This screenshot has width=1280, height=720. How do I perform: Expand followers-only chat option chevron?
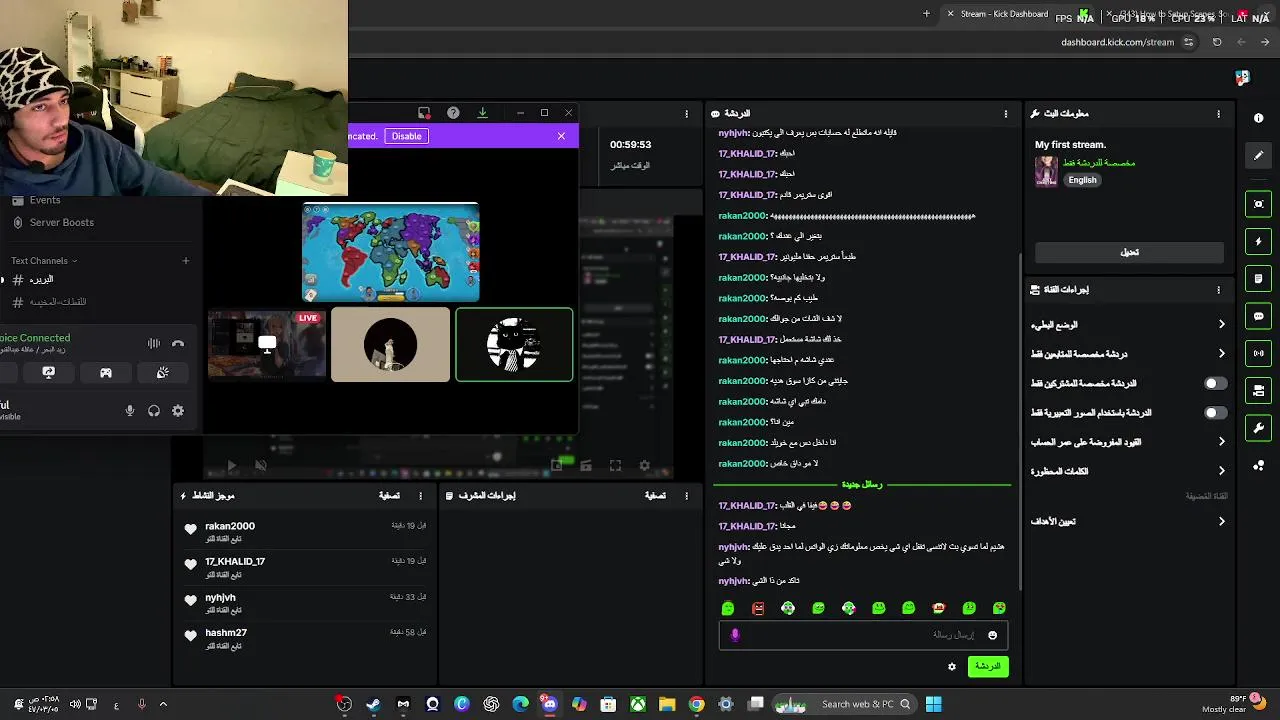click(x=1221, y=353)
